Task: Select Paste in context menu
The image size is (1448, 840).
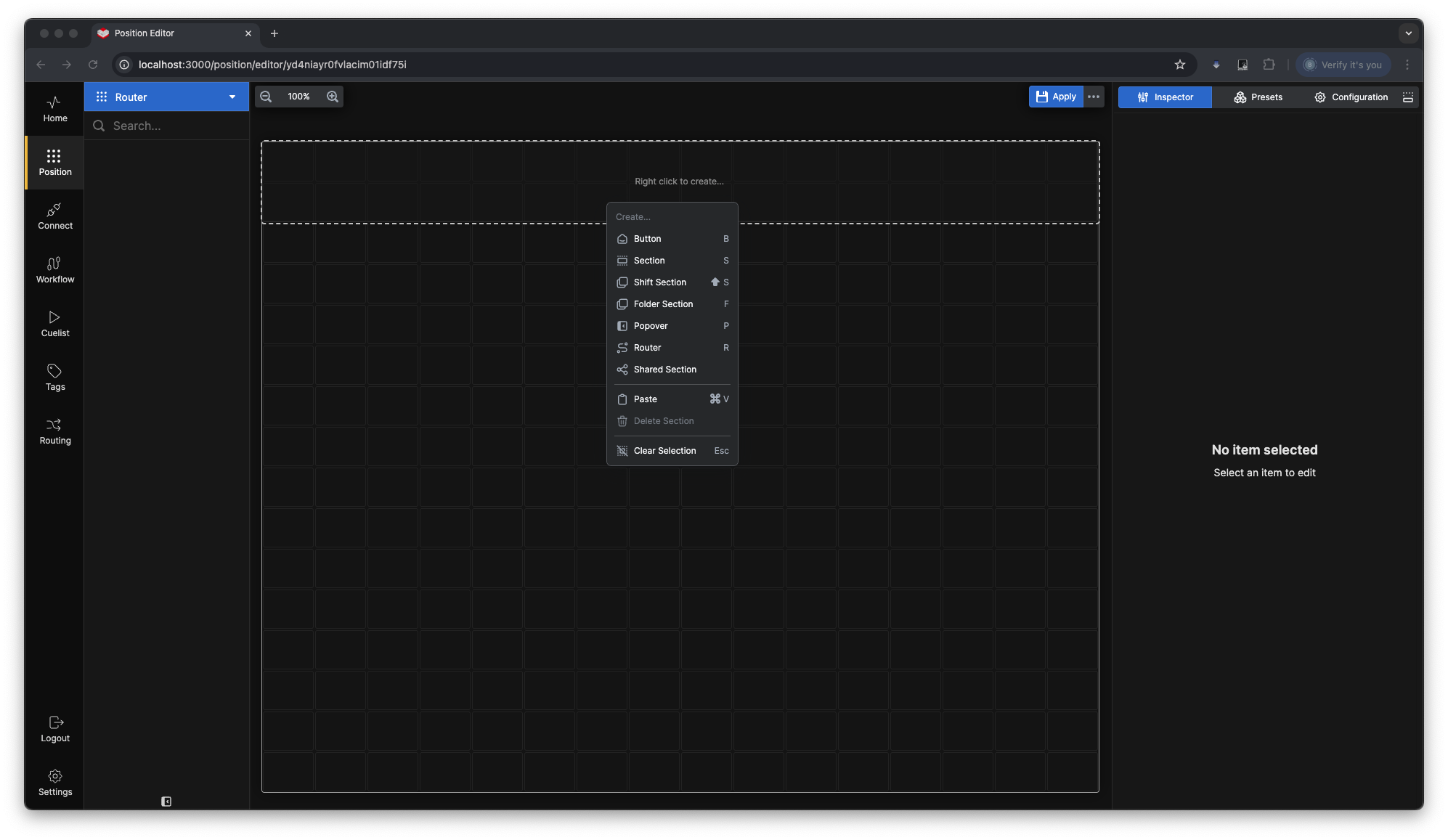Action: 672,399
